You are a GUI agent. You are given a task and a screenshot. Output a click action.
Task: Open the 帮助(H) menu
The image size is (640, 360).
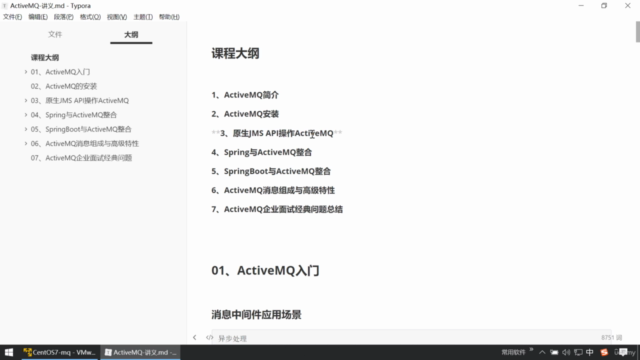coord(169,17)
